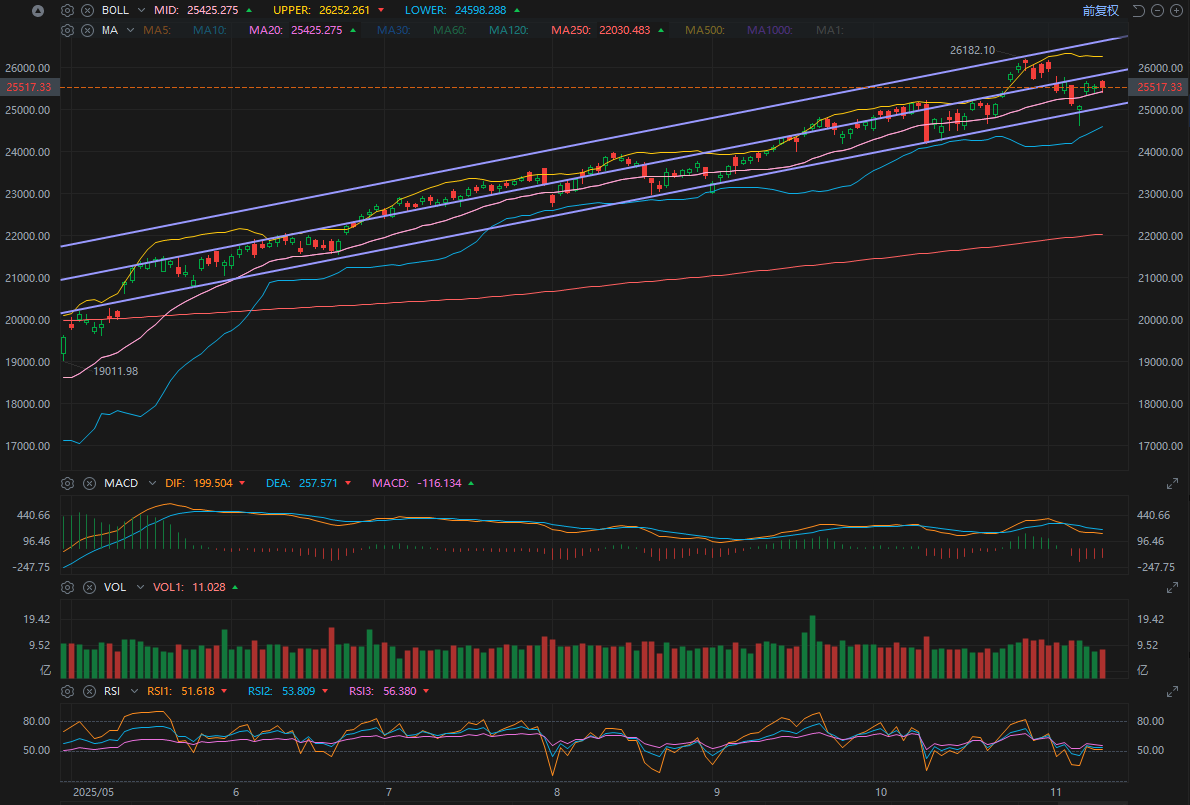Viewport: 1190px width, 805px height.
Task: Click the VOL1 value 11.028
Action: pyautogui.click(x=209, y=587)
